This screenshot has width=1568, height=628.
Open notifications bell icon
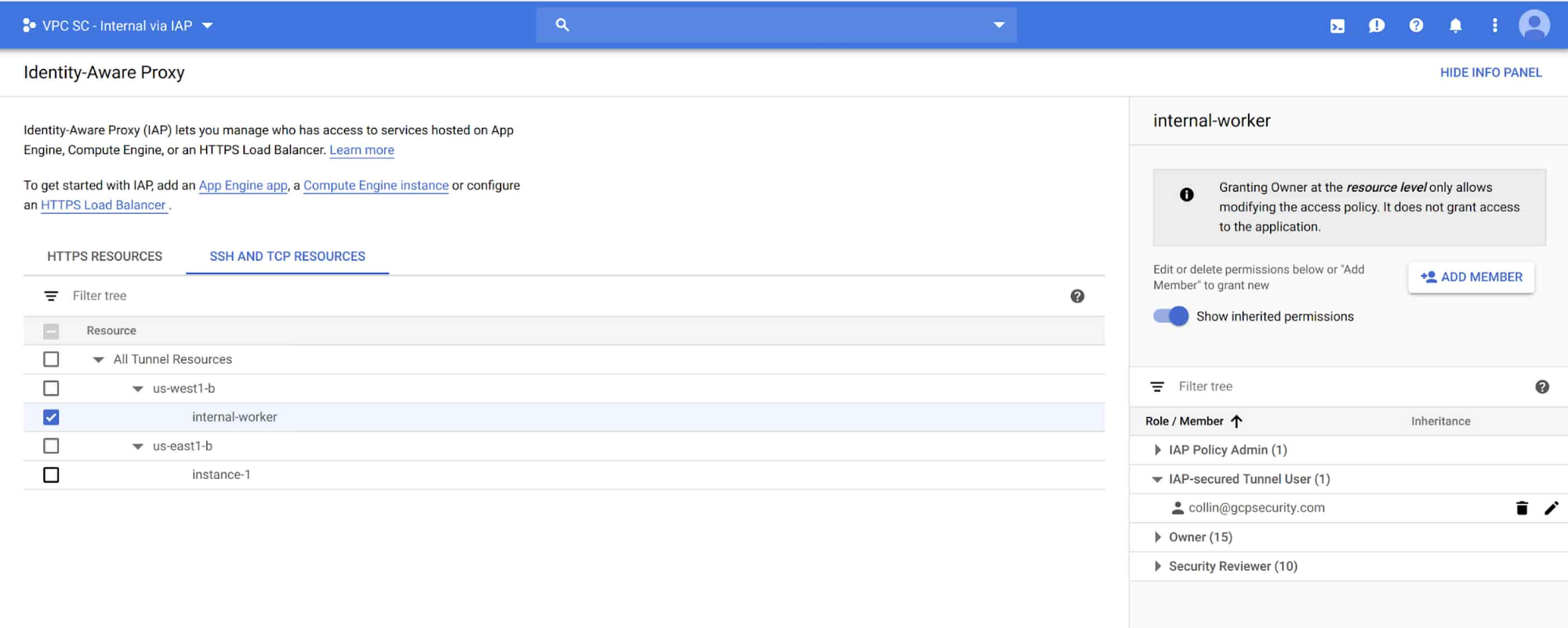[1455, 26]
